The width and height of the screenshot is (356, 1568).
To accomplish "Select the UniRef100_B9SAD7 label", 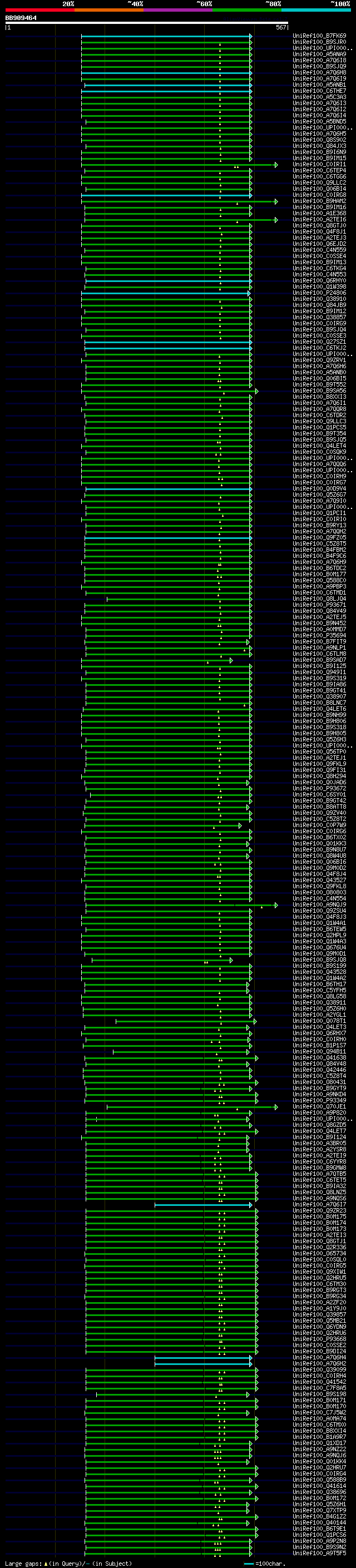I will [319, 660].
